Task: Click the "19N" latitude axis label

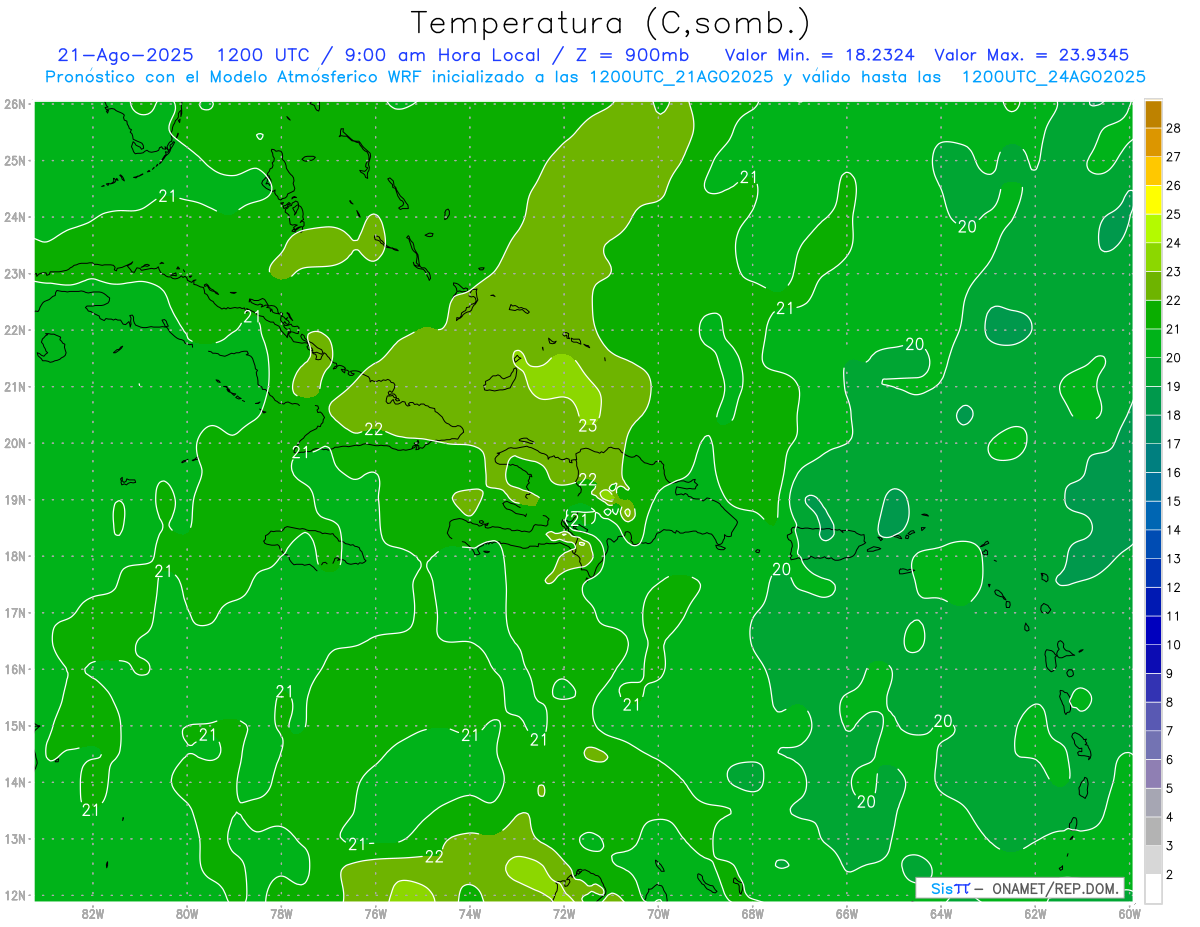Action: pos(15,500)
